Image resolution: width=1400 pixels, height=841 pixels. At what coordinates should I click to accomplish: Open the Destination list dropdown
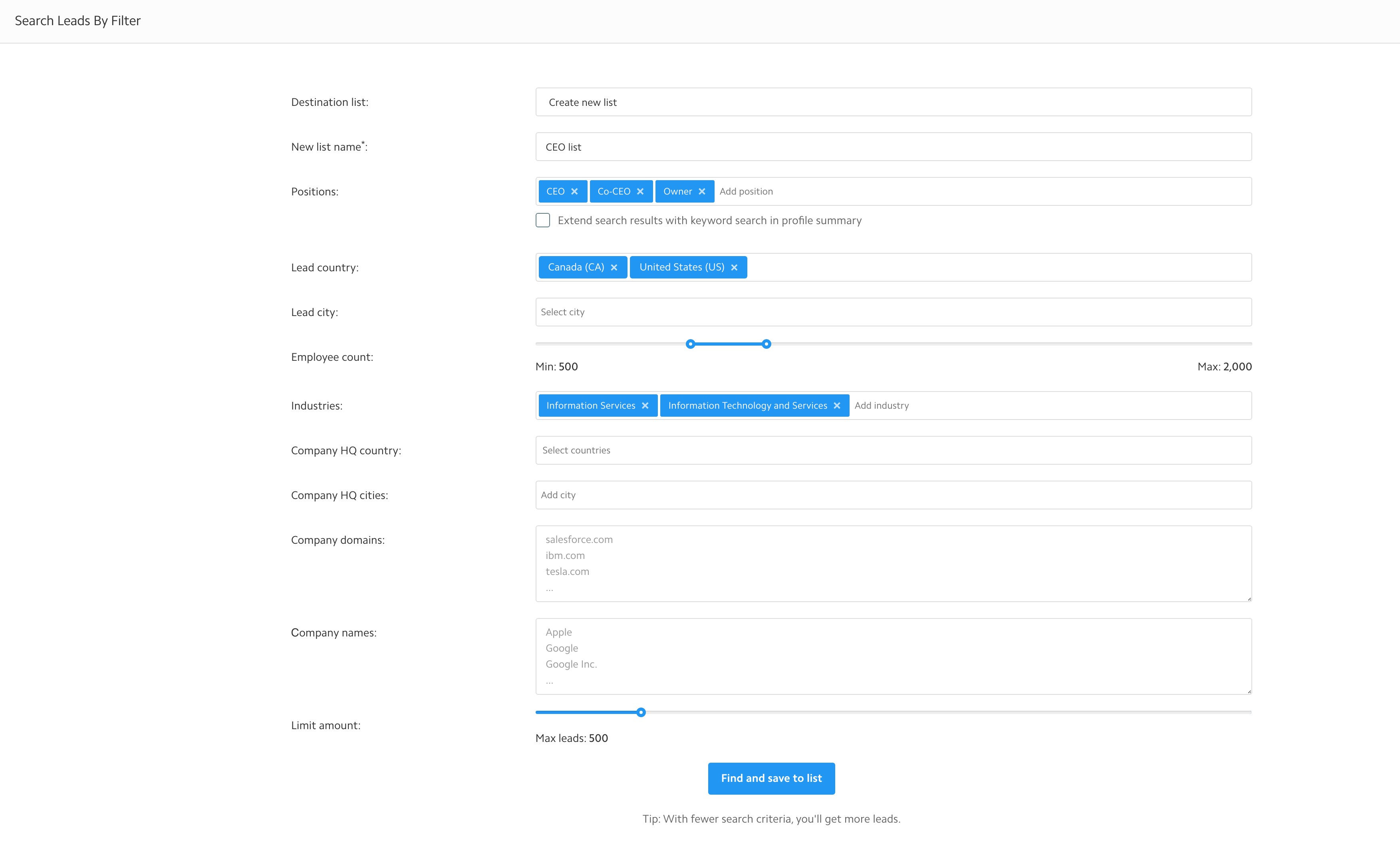coord(894,102)
